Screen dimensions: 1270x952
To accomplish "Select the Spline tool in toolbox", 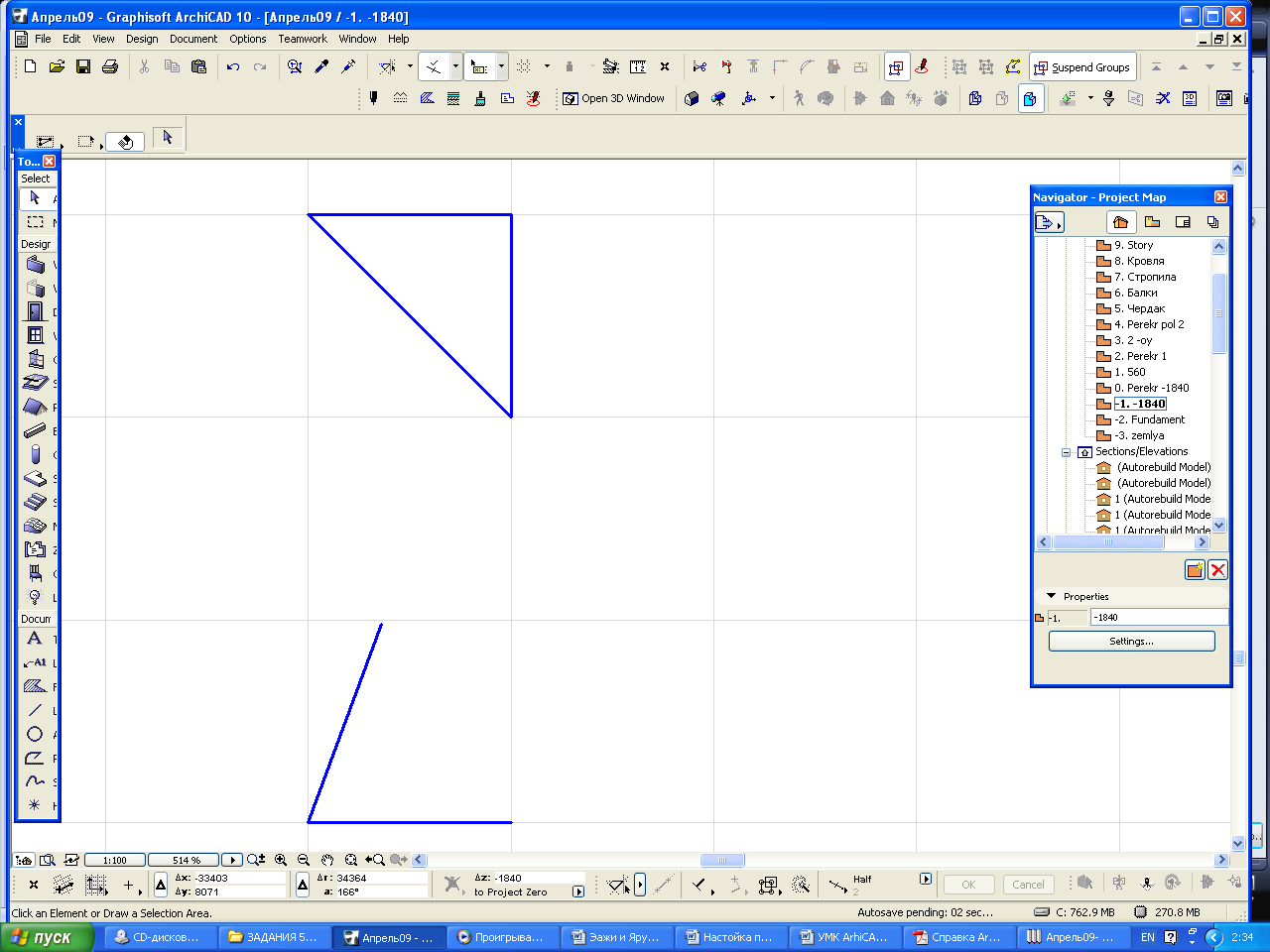I will click(35, 781).
